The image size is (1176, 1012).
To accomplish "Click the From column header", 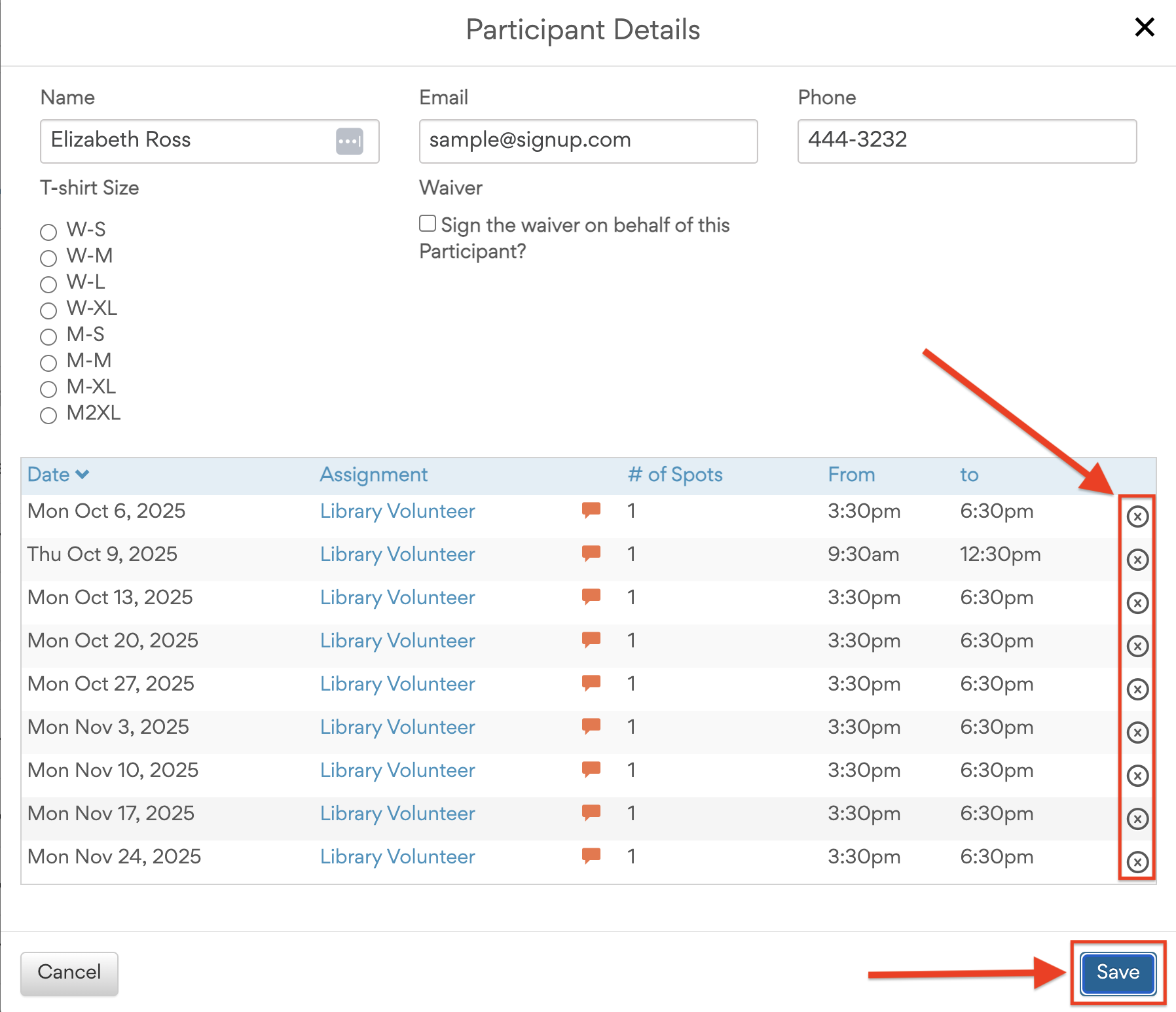I will [x=851, y=475].
